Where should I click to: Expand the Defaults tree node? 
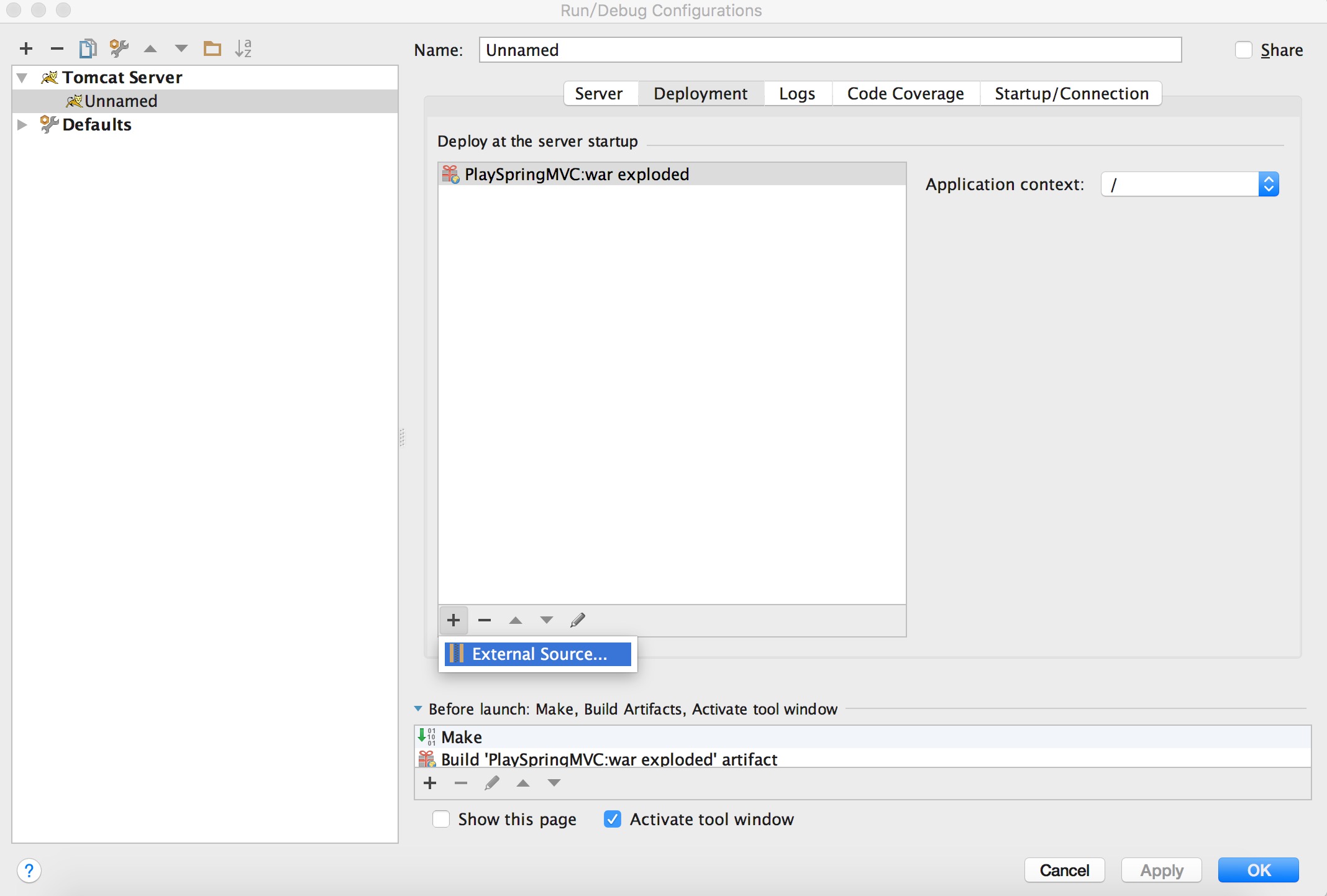22,125
